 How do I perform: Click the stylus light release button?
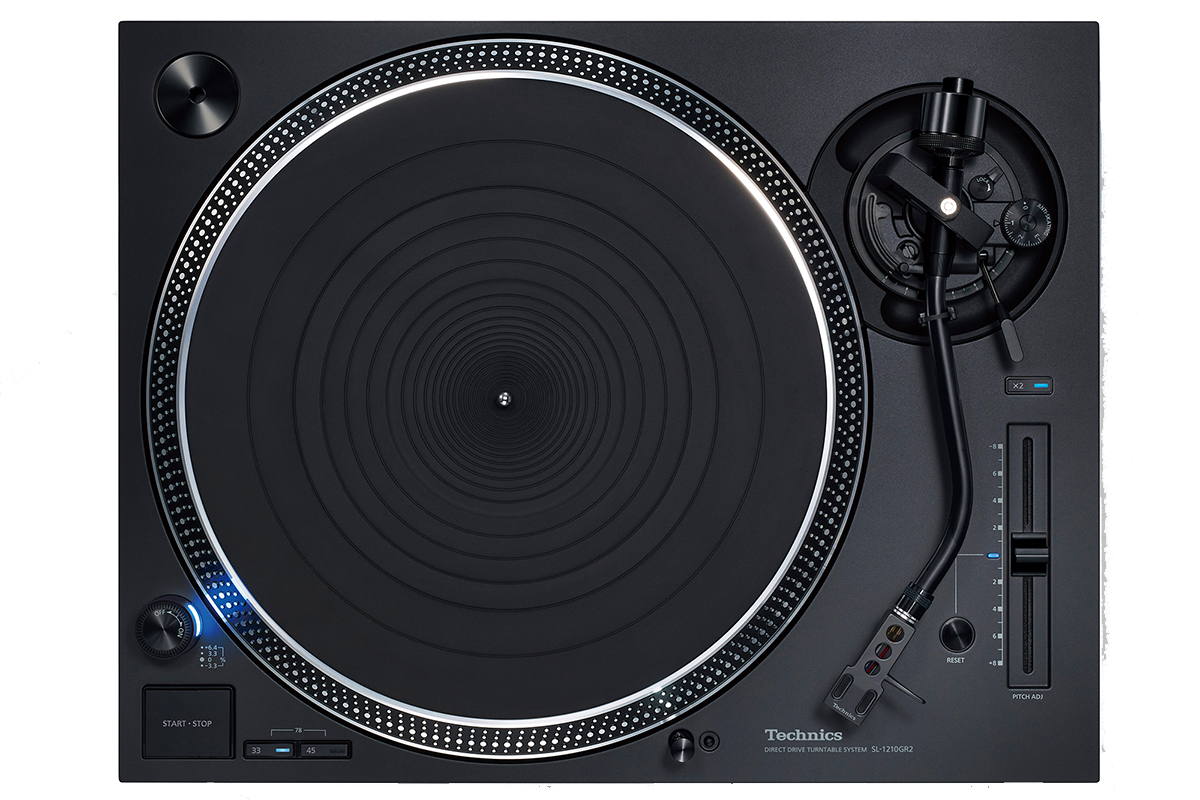click(x=710, y=741)
